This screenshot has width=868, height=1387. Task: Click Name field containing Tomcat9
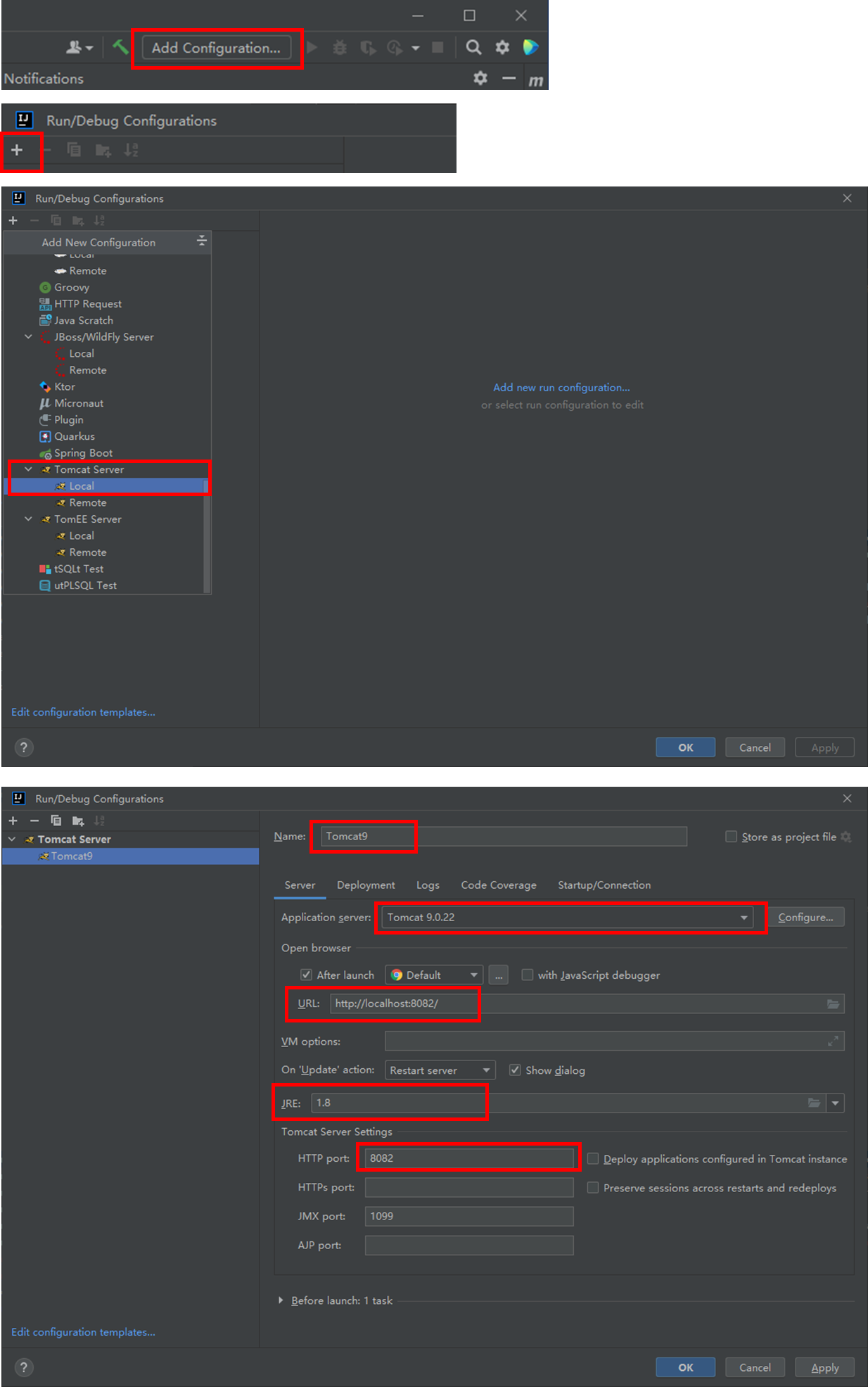point(504,836)
